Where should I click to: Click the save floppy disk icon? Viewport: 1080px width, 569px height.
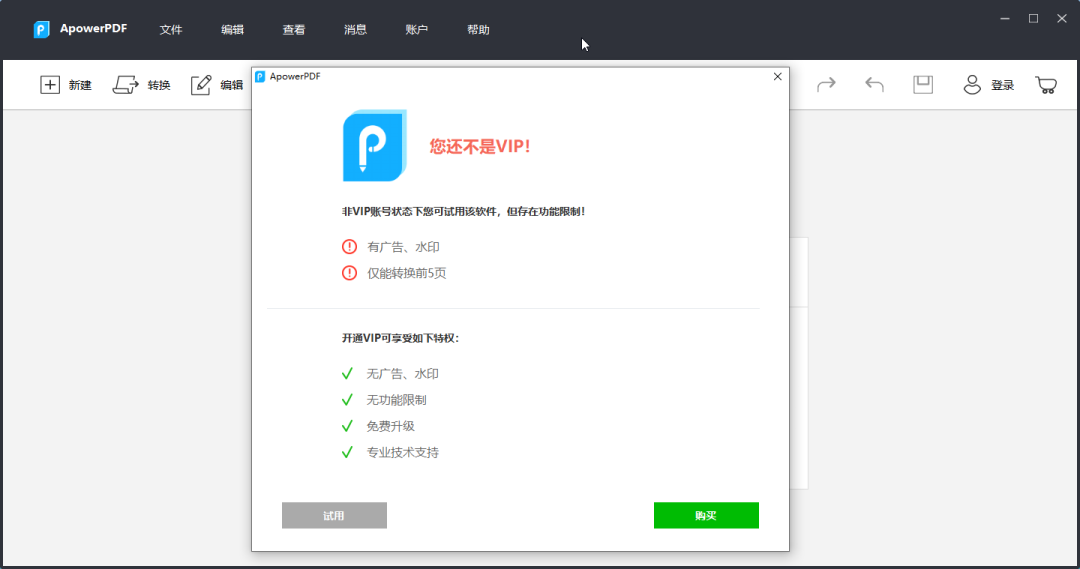923,85
